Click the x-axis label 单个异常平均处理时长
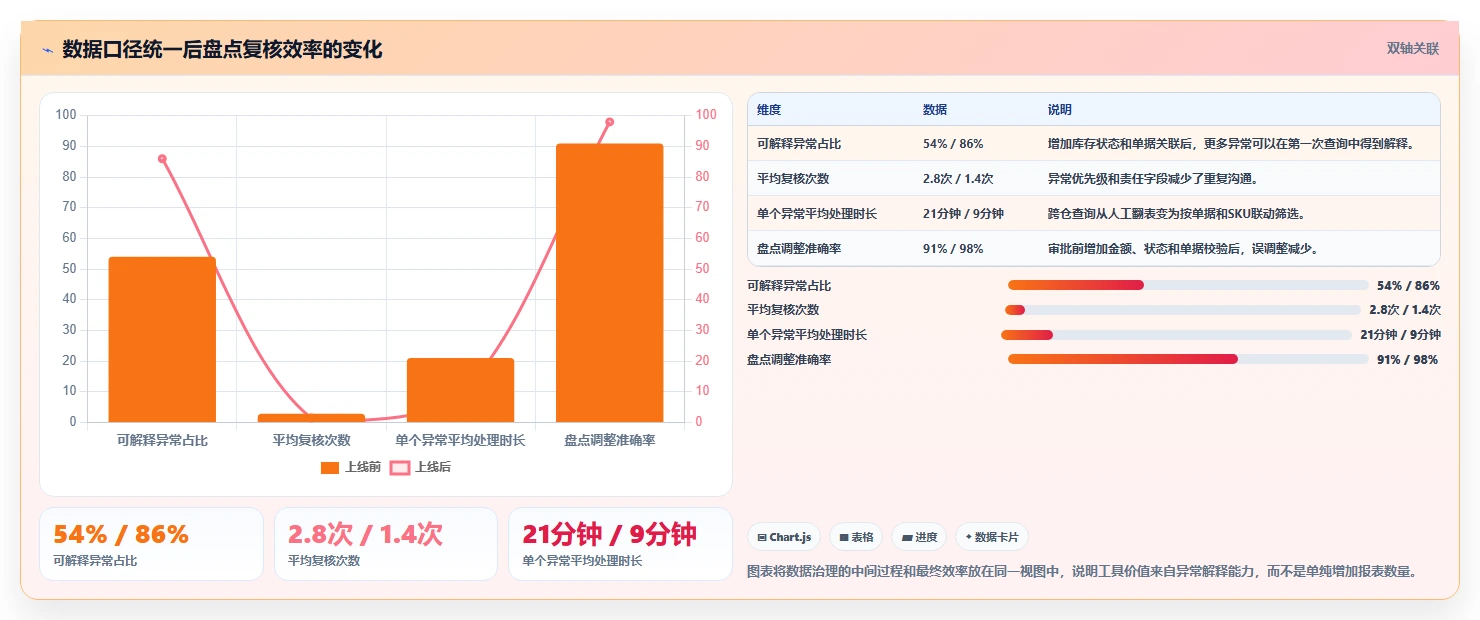The width and height of the screenshot is (1480, 620). pos(460,440)
